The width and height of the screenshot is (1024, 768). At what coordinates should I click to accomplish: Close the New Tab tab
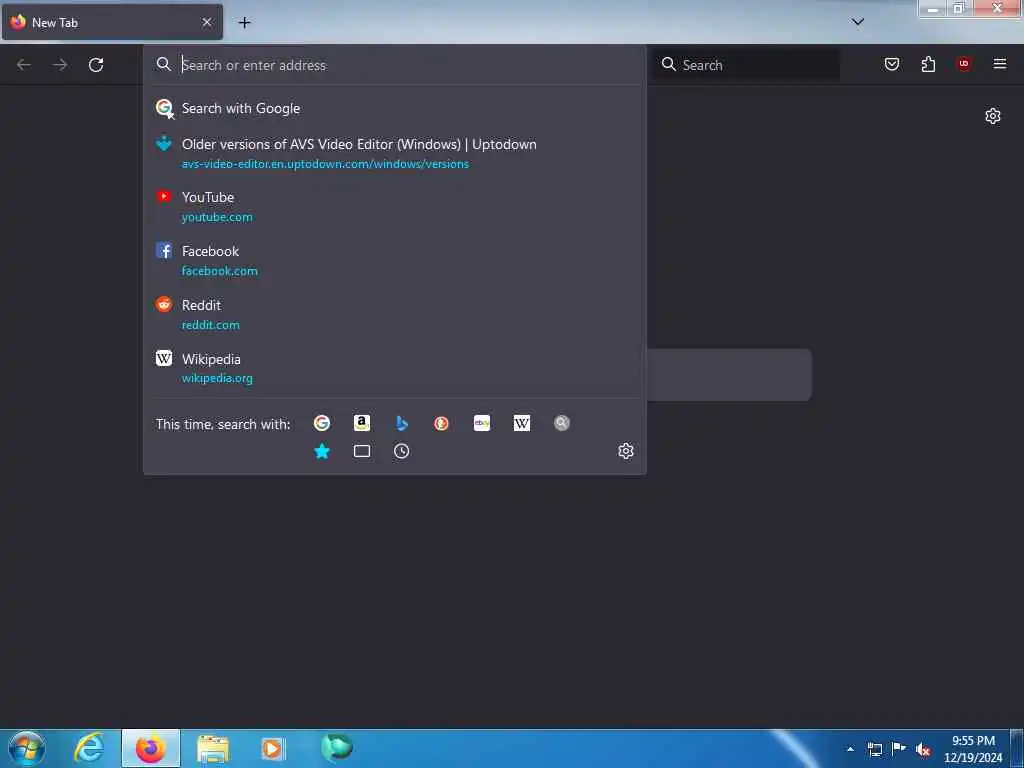tap(207, 22)
